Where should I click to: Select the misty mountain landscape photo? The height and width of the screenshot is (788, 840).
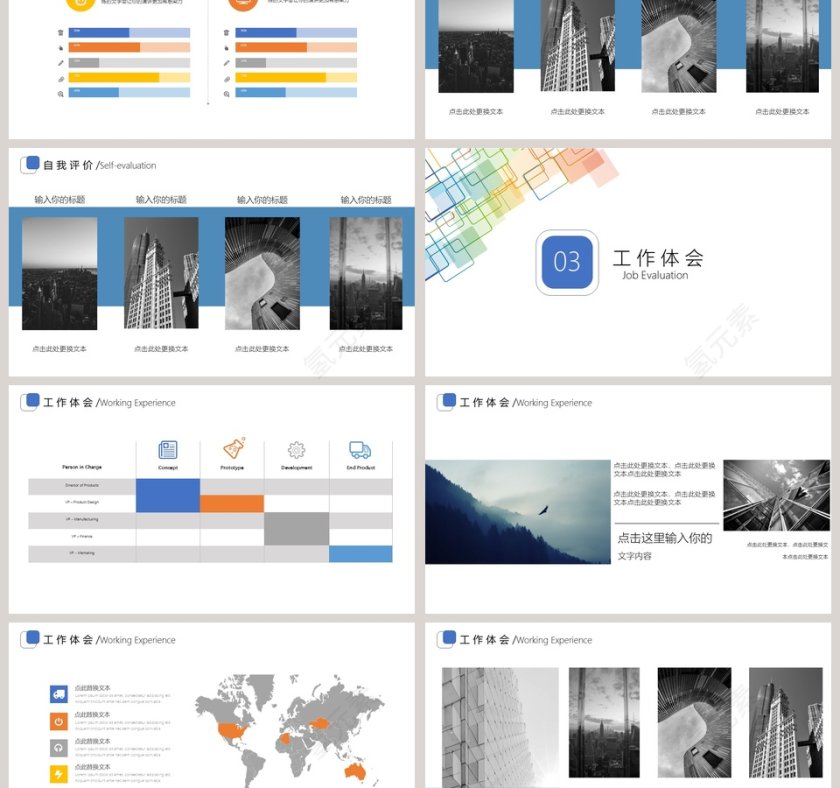[517, 512]
